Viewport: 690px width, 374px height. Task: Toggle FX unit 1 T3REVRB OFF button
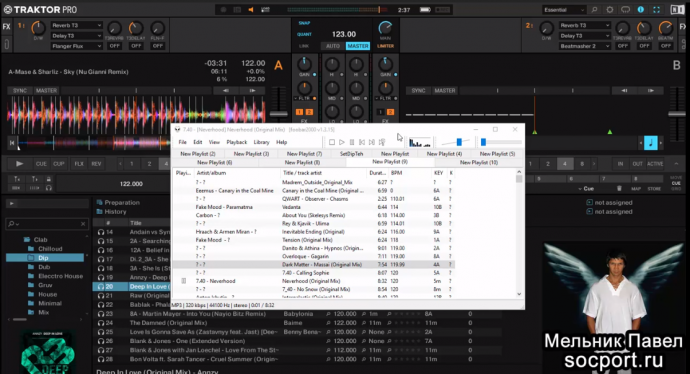pyautogui.click(x=114, y=46)
